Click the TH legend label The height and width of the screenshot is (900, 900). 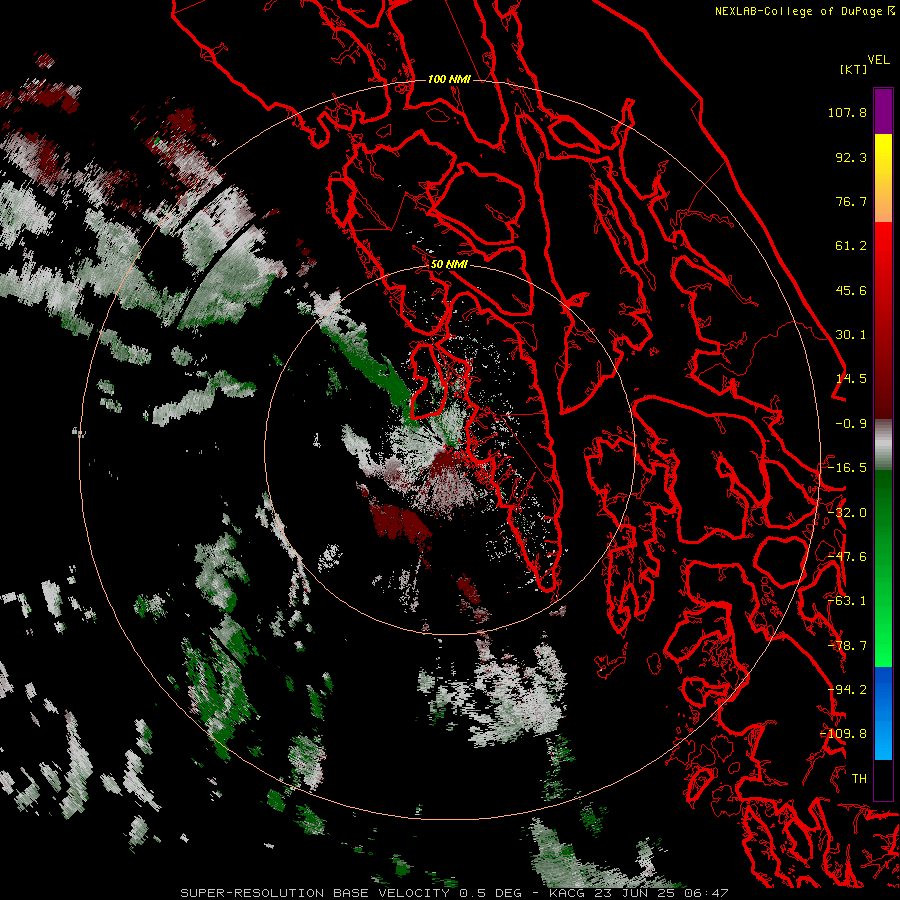pos(859,779)
